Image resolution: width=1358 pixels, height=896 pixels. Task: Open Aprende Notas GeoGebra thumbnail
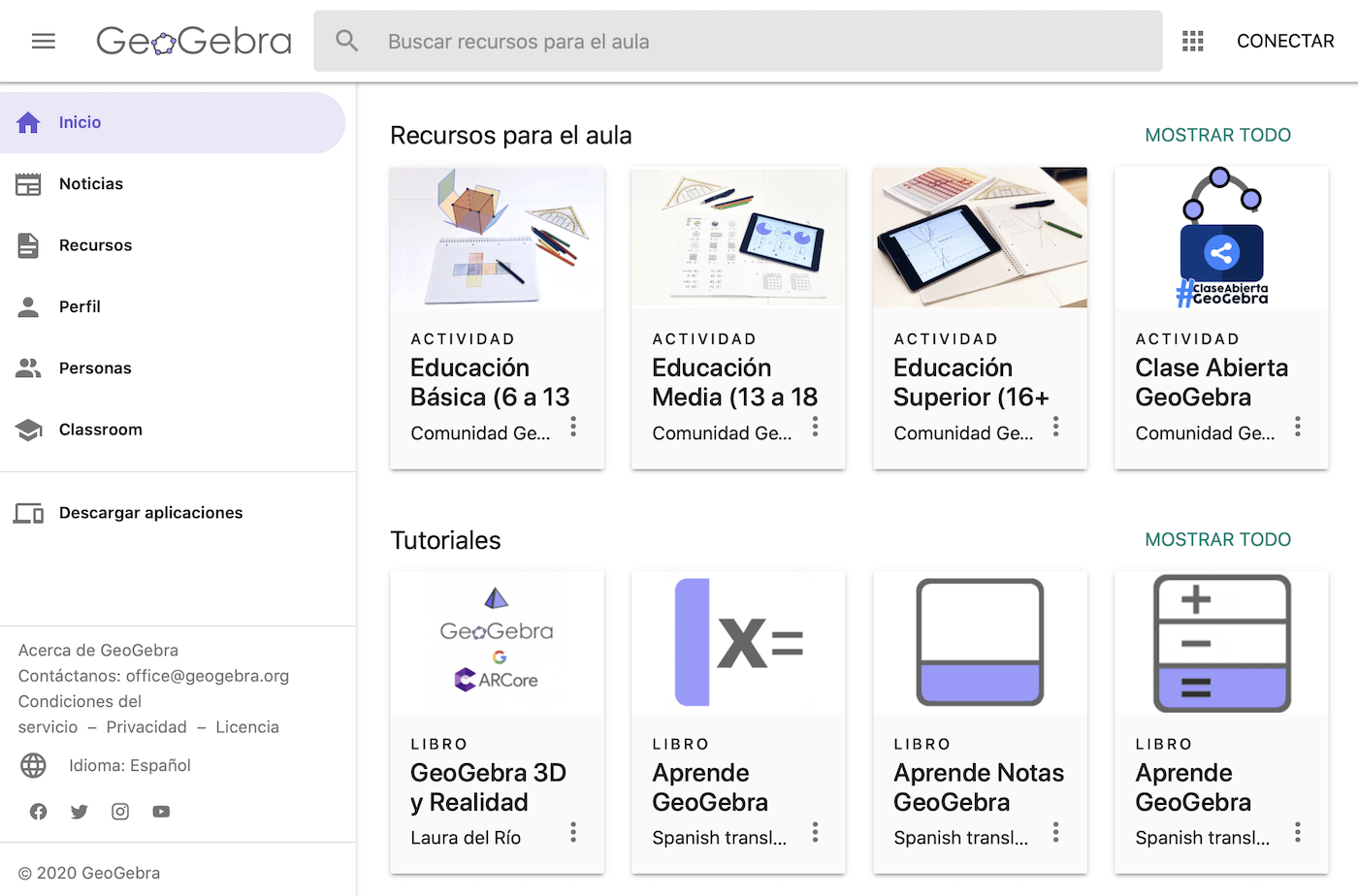pos(980,642)
